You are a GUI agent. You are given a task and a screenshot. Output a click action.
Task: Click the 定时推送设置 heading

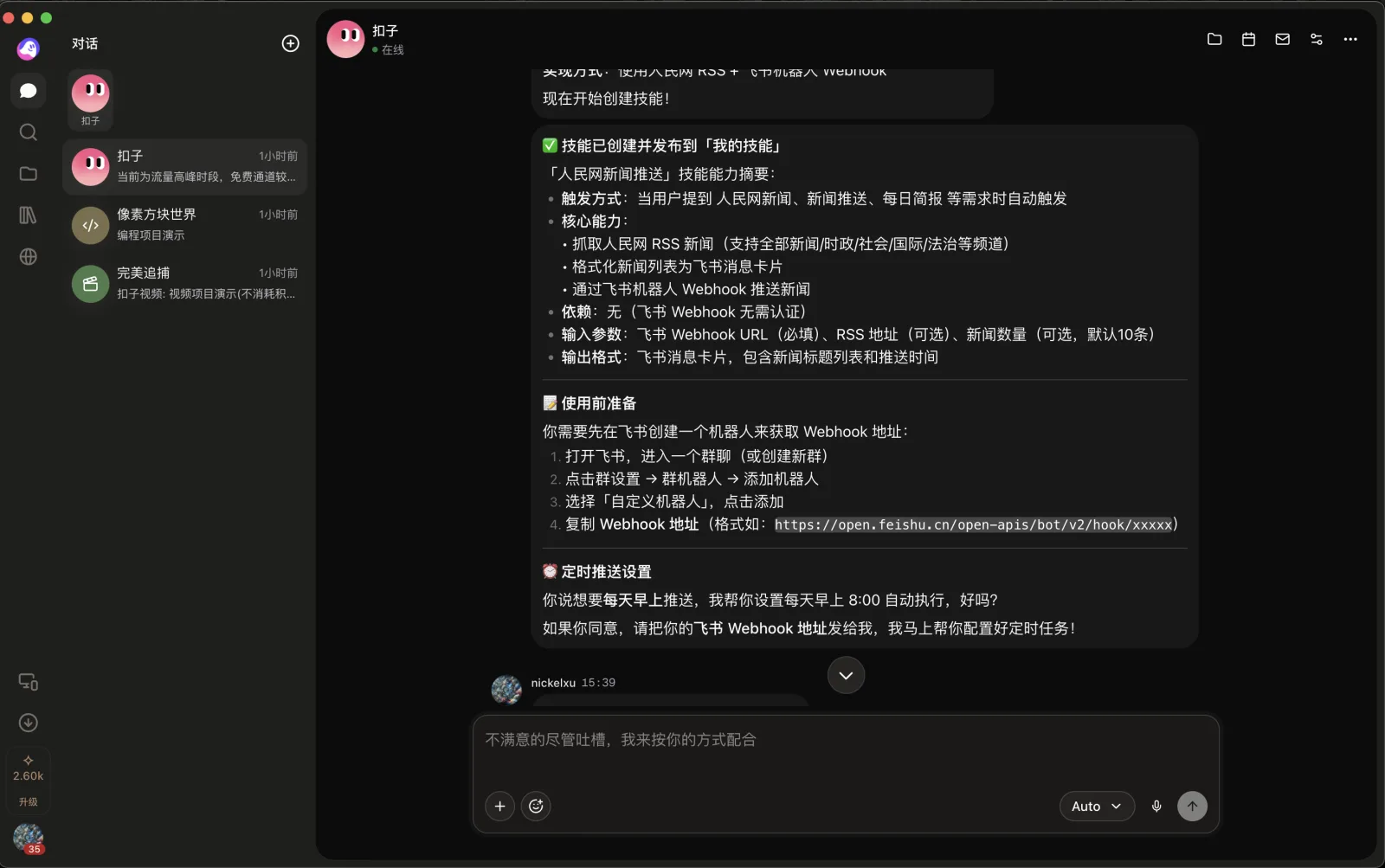(x=606, y=571)
